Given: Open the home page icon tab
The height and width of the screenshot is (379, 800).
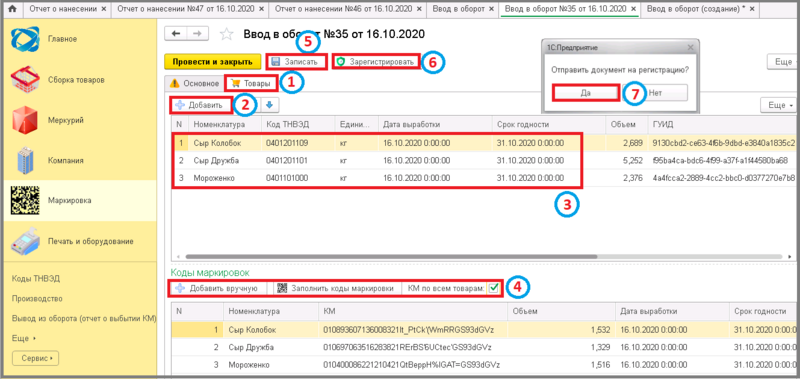Looking at the screenshot, I should coord(13,9).
